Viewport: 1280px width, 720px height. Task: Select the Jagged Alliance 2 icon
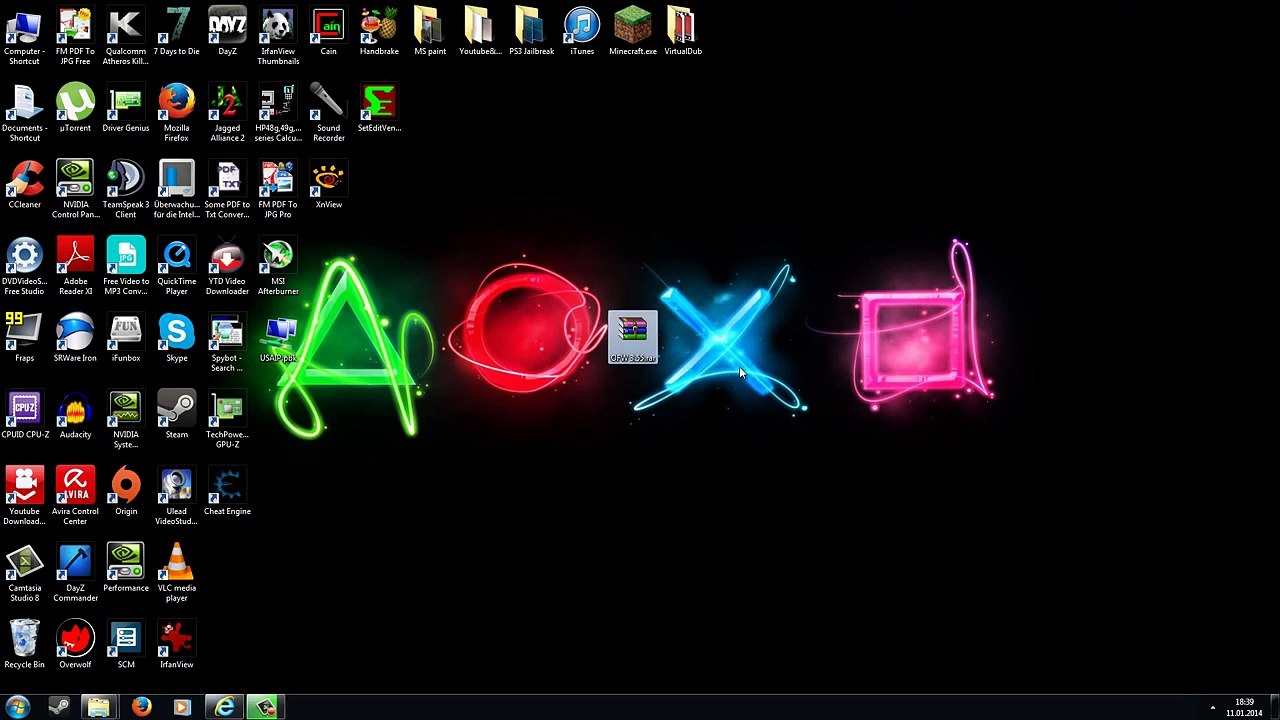[227, 113]
